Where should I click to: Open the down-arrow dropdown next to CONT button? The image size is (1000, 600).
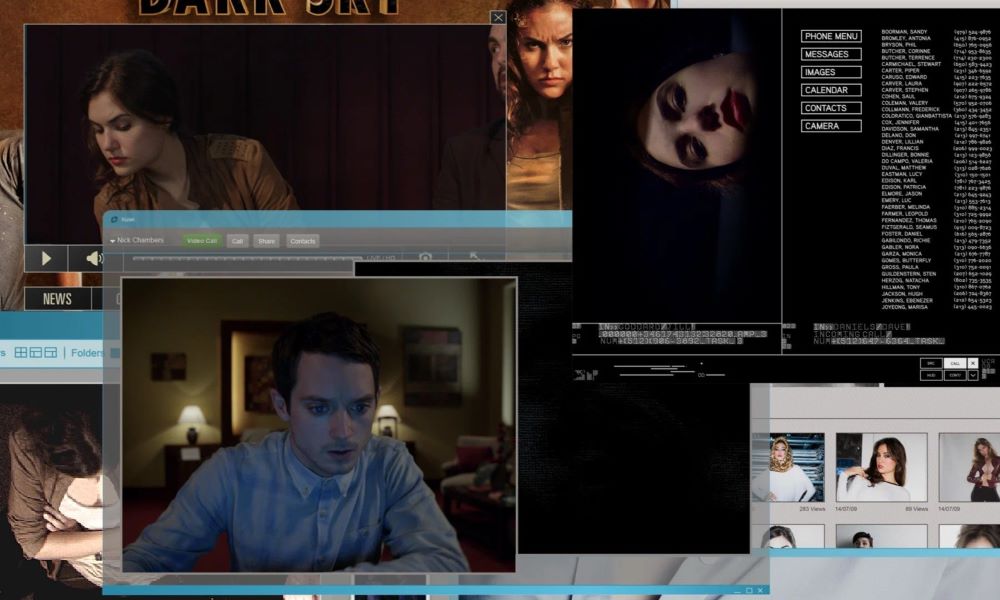(x=973, y=375)
